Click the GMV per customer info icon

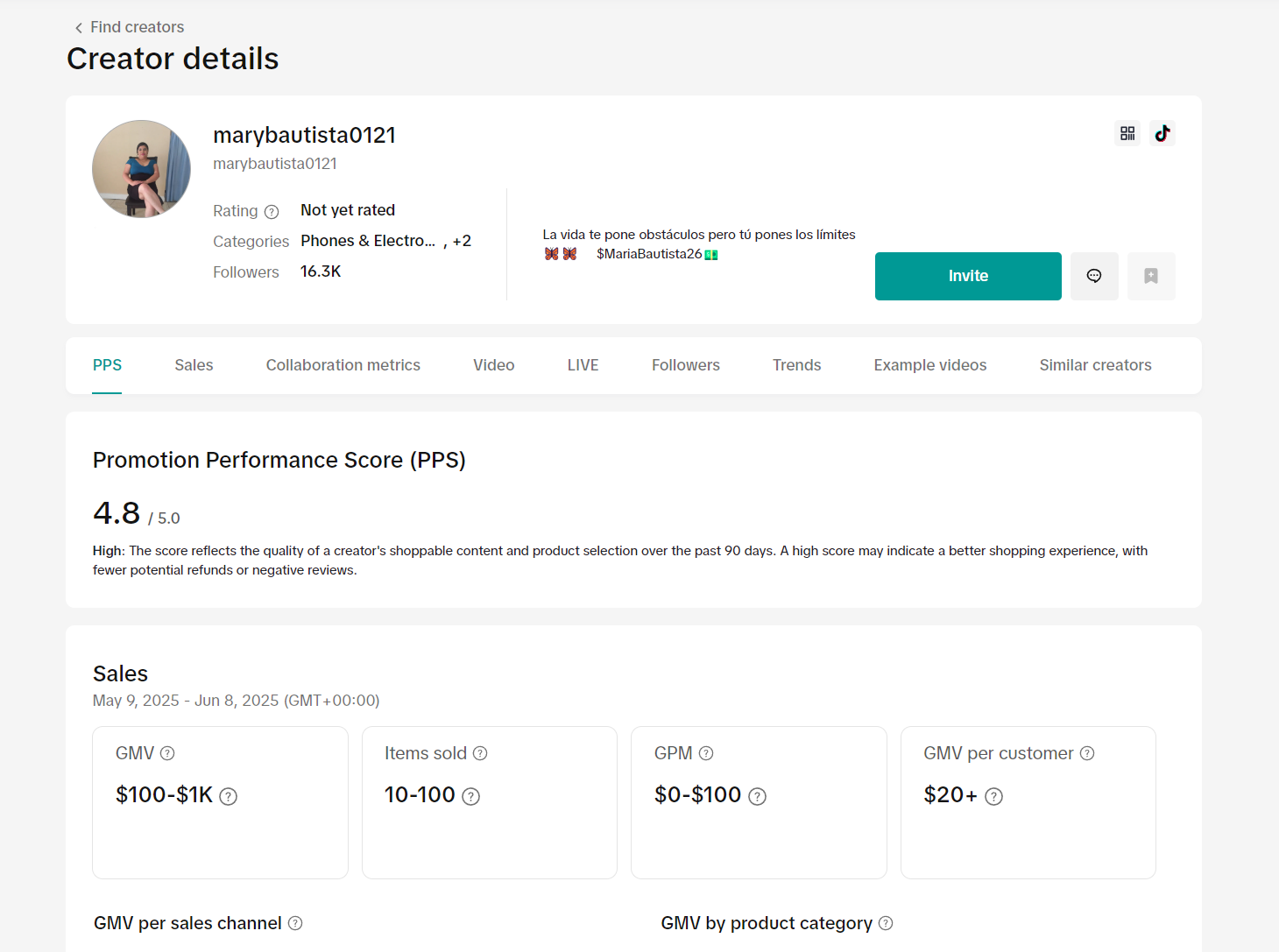tap(1087, 753)
